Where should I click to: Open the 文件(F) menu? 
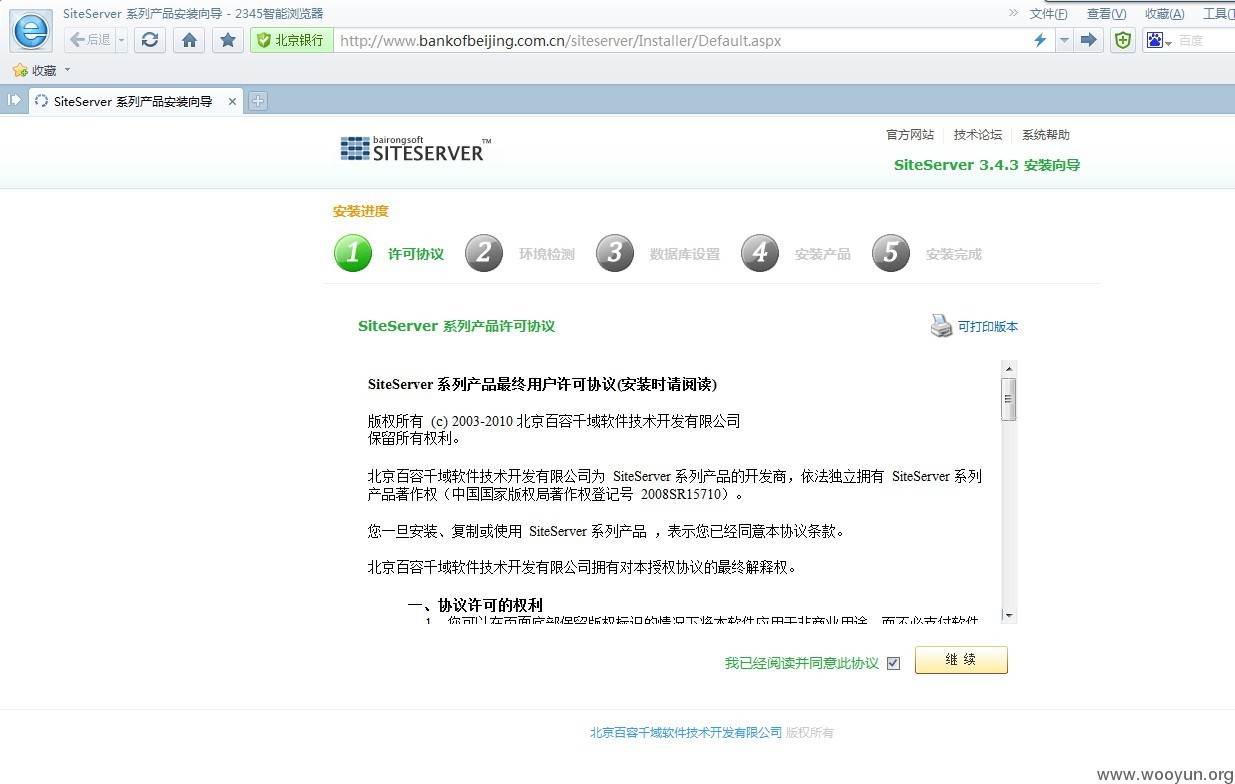pyautogui.click(x=1049, y=14)
